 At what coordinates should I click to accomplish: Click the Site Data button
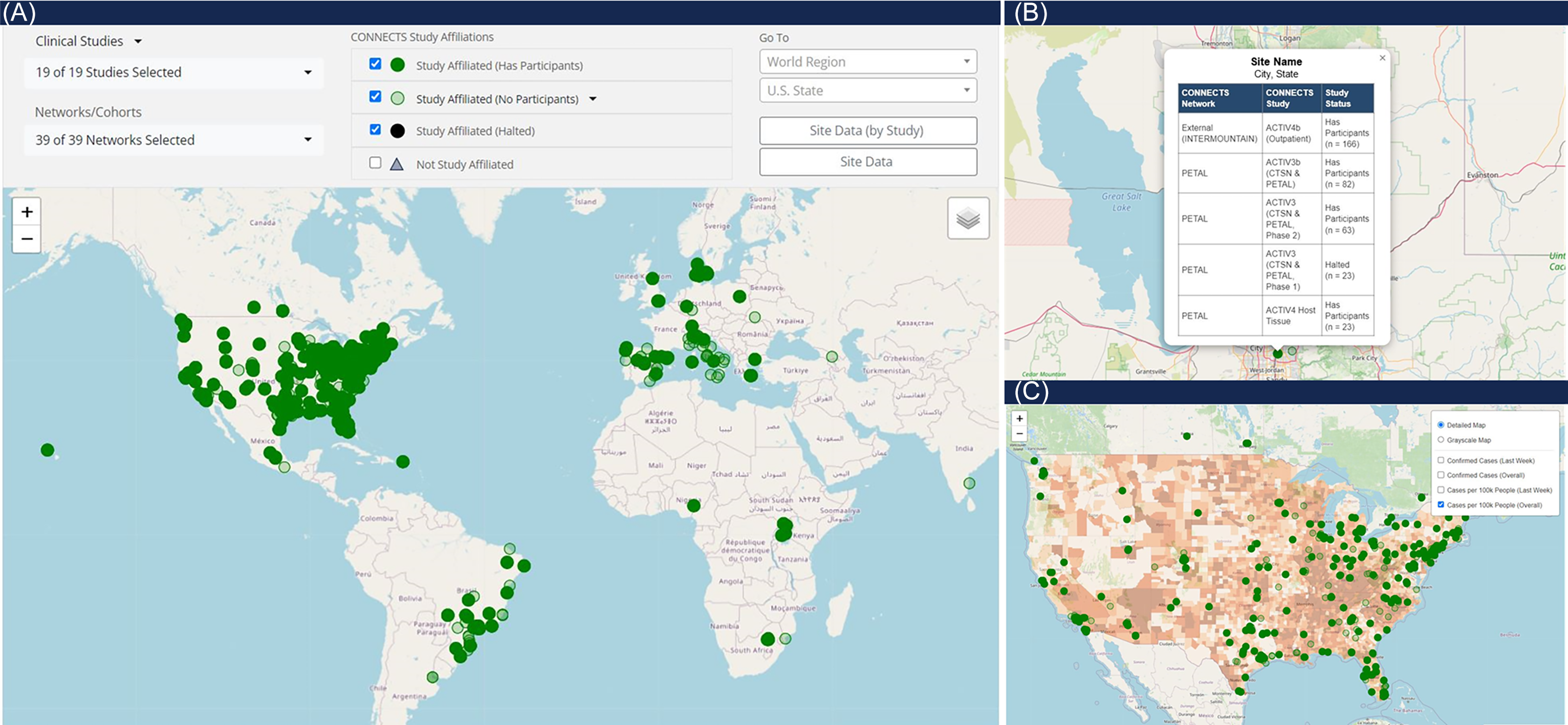(868, 162)
